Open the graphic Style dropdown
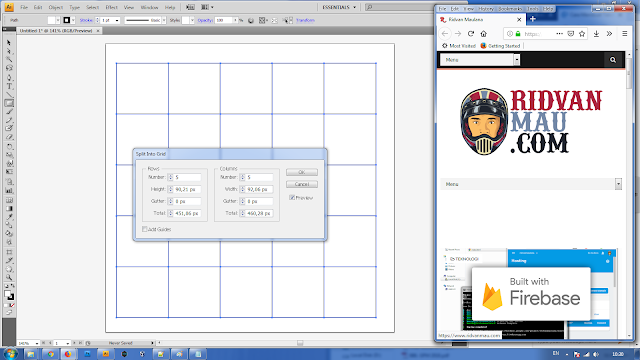Viewport: 640px width, 360px height. (192, 20)
